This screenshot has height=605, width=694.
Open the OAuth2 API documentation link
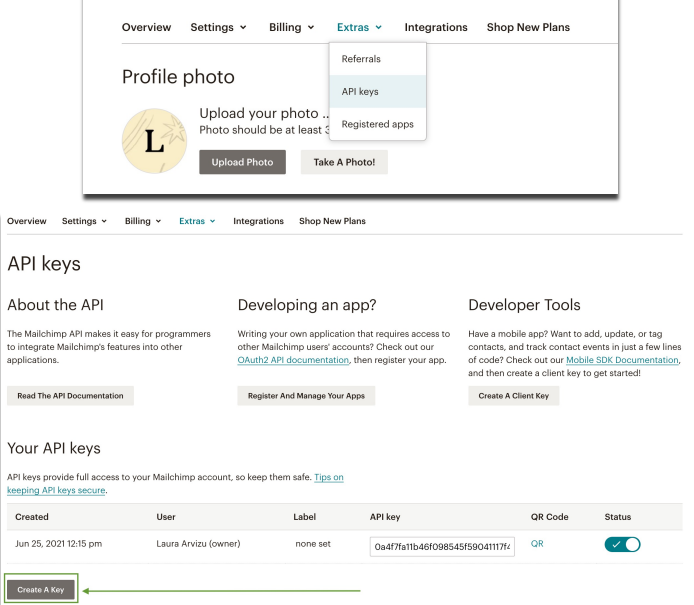pyautogui.click(x=293, y=360)
